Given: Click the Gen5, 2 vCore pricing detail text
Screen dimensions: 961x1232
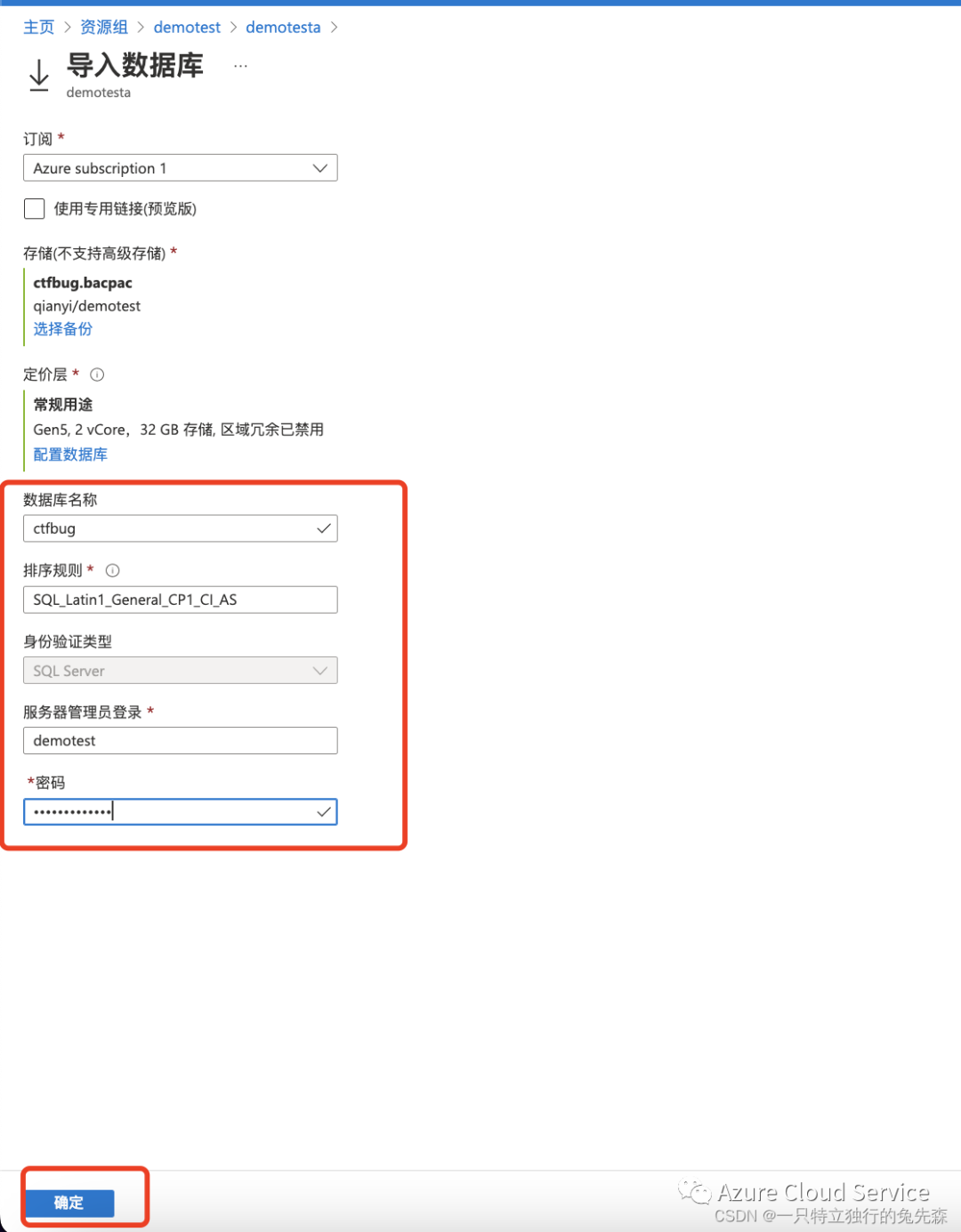Looking at the screenshot, I should (x=179, y=430).
